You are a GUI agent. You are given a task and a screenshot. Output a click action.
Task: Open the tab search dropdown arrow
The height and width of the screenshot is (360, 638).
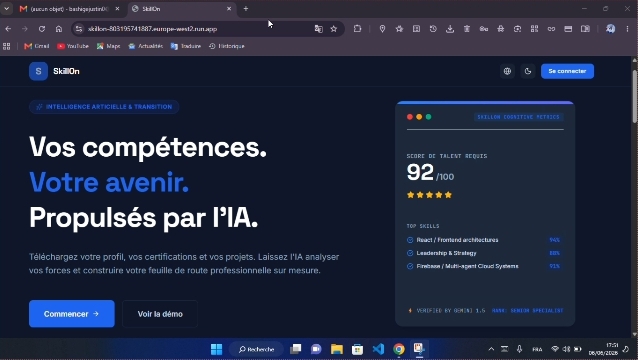(x=7, y=9)
